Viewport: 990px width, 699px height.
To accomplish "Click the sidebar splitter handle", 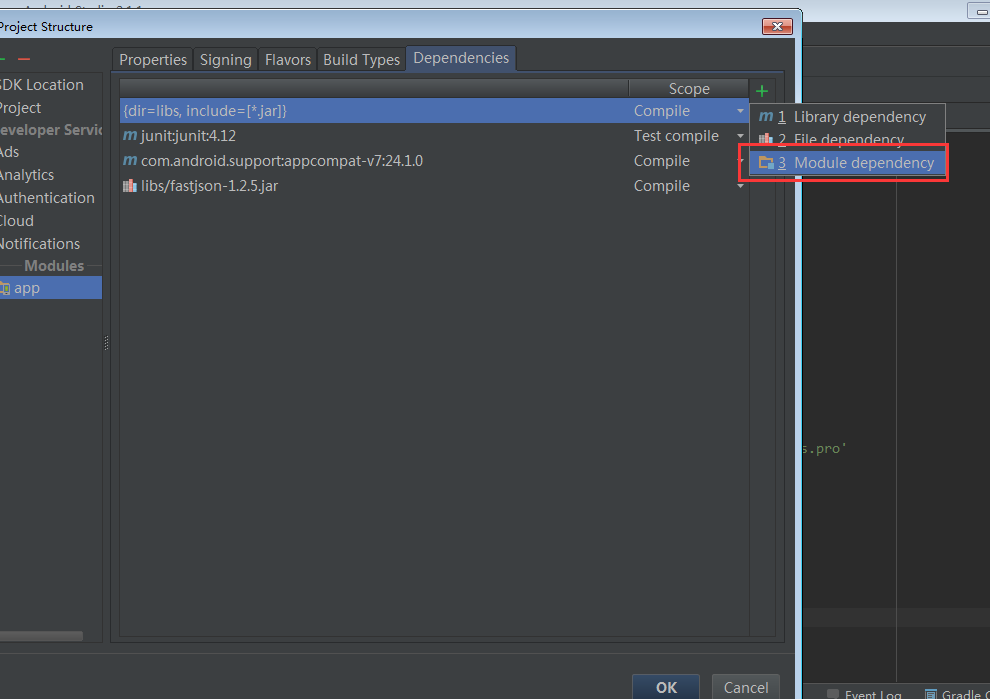I will [106, 342].
